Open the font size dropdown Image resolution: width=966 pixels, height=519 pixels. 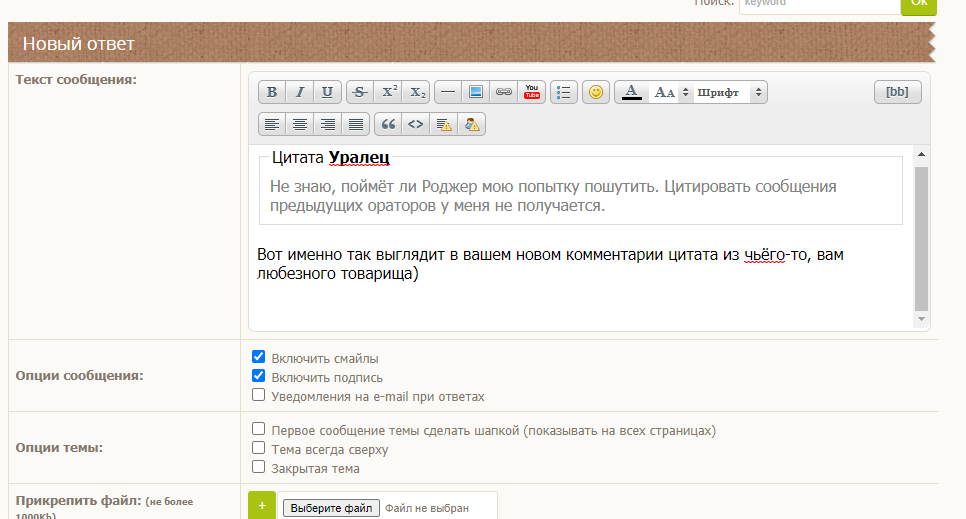[x=670, y=92]
